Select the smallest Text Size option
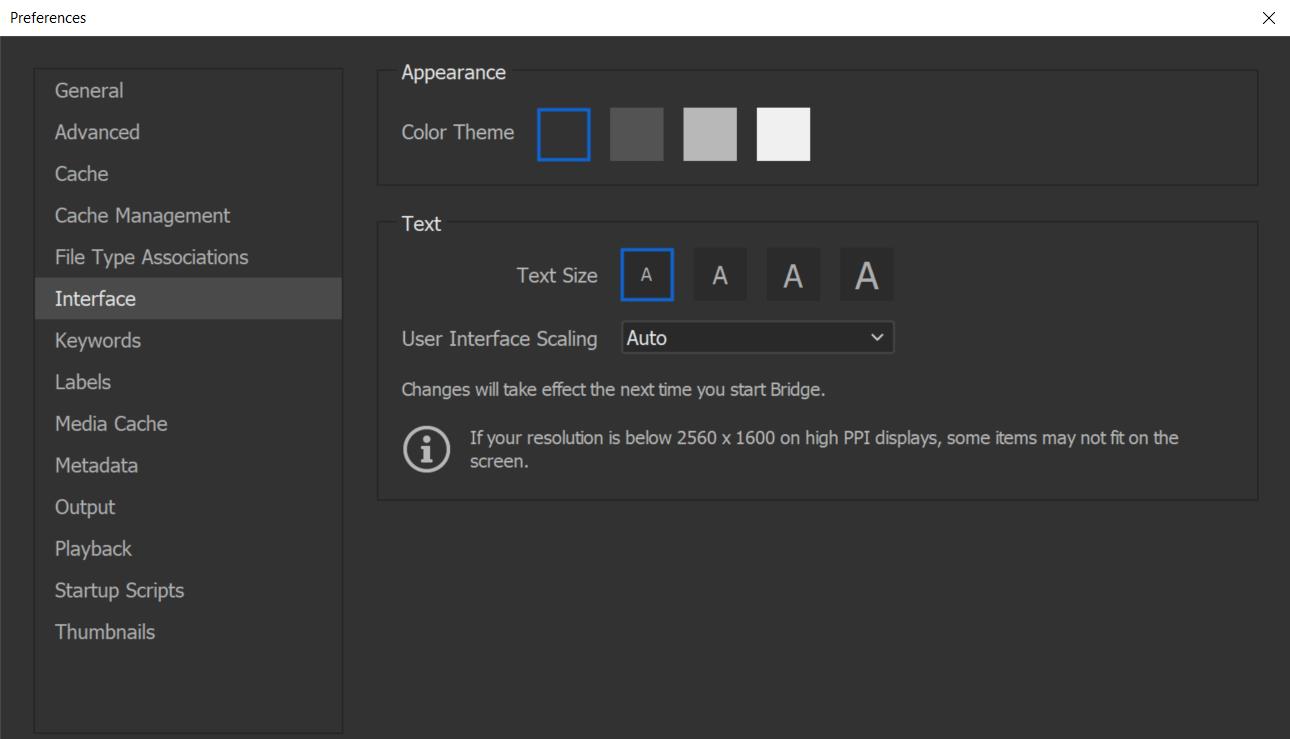Viewport: 1290px width, 739px height. [647, 274]
